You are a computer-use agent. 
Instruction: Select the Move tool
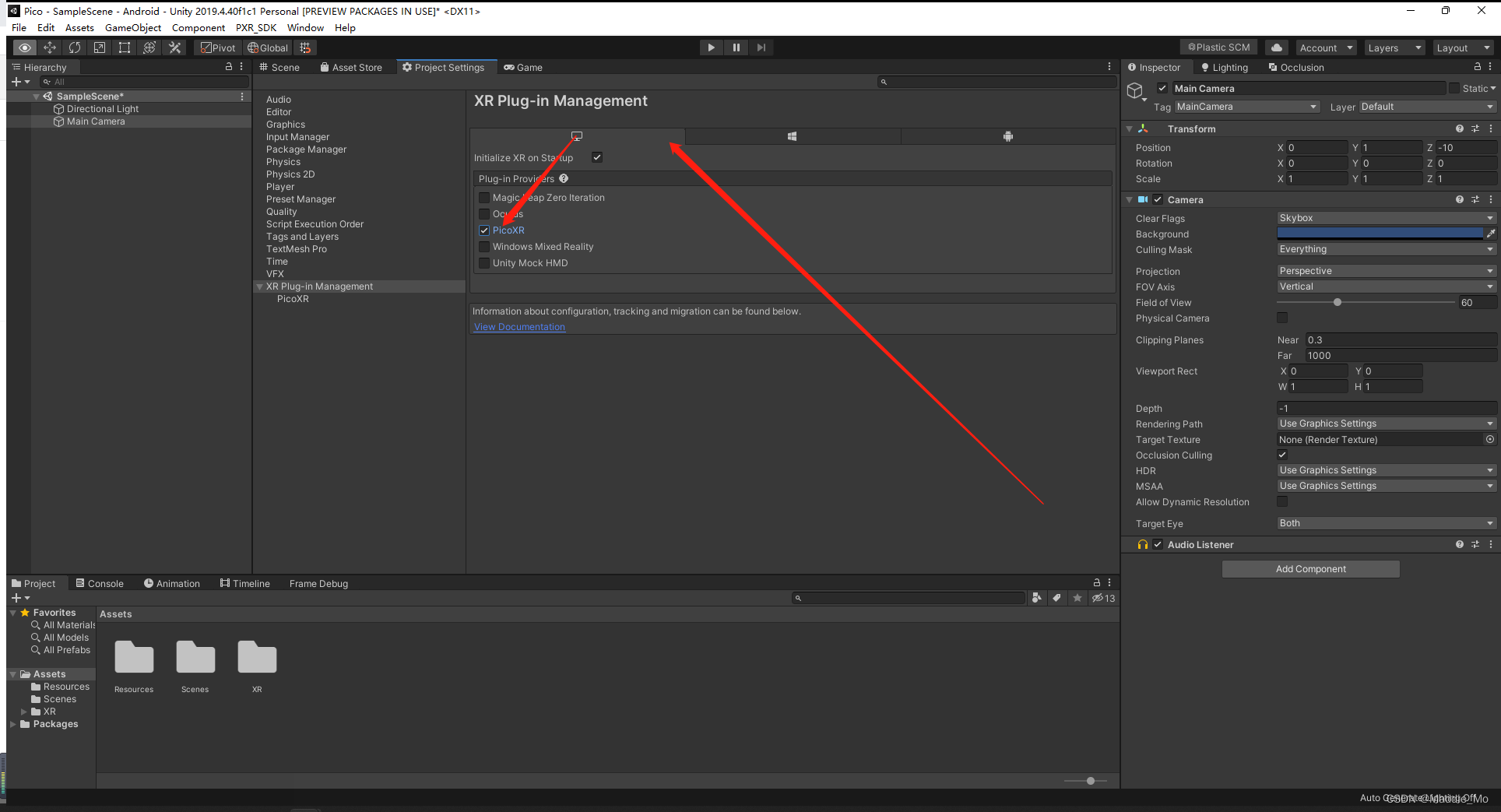point(50,47)
